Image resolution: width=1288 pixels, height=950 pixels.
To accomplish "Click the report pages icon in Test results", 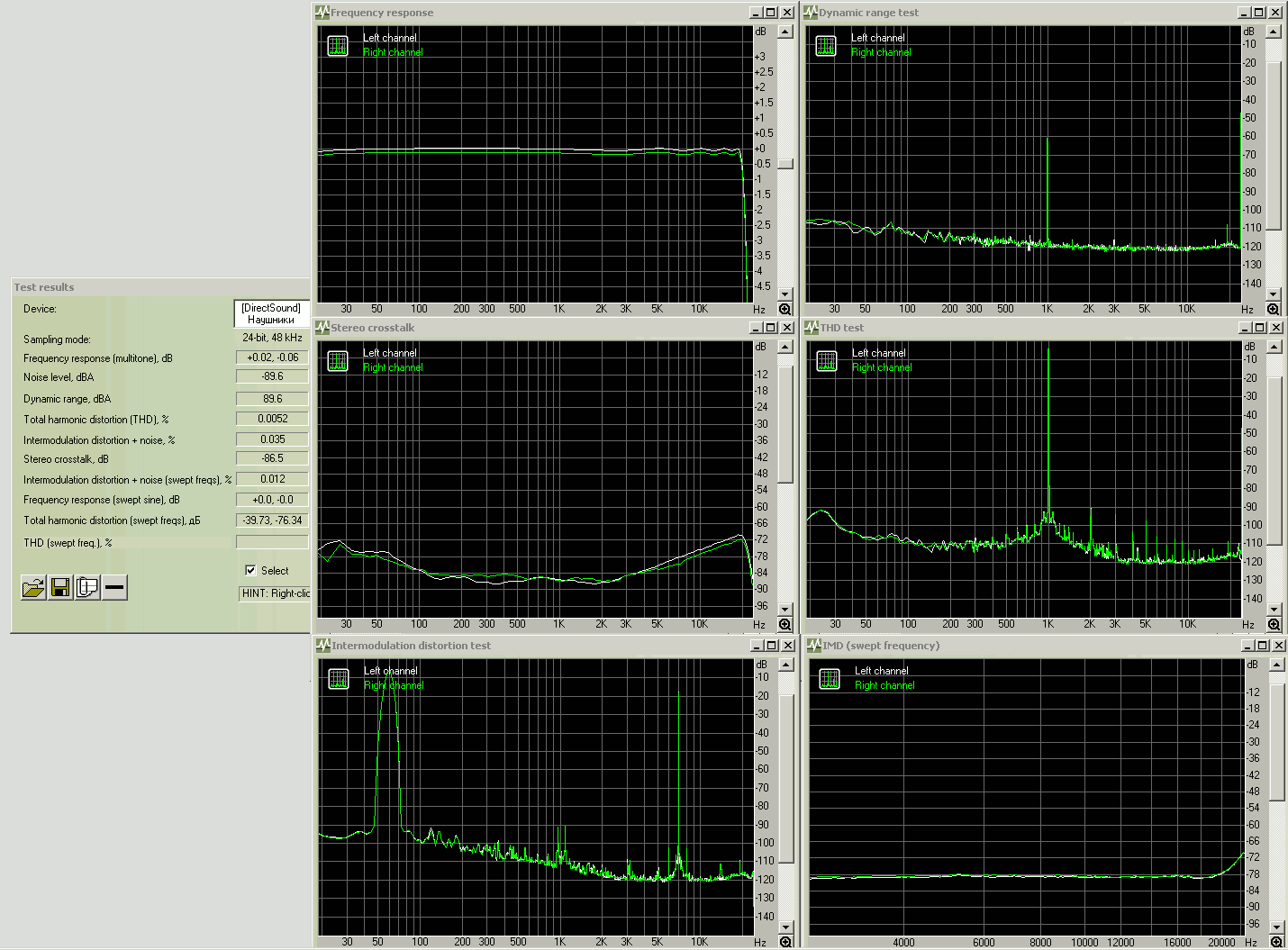I will [x=87, y=588].
